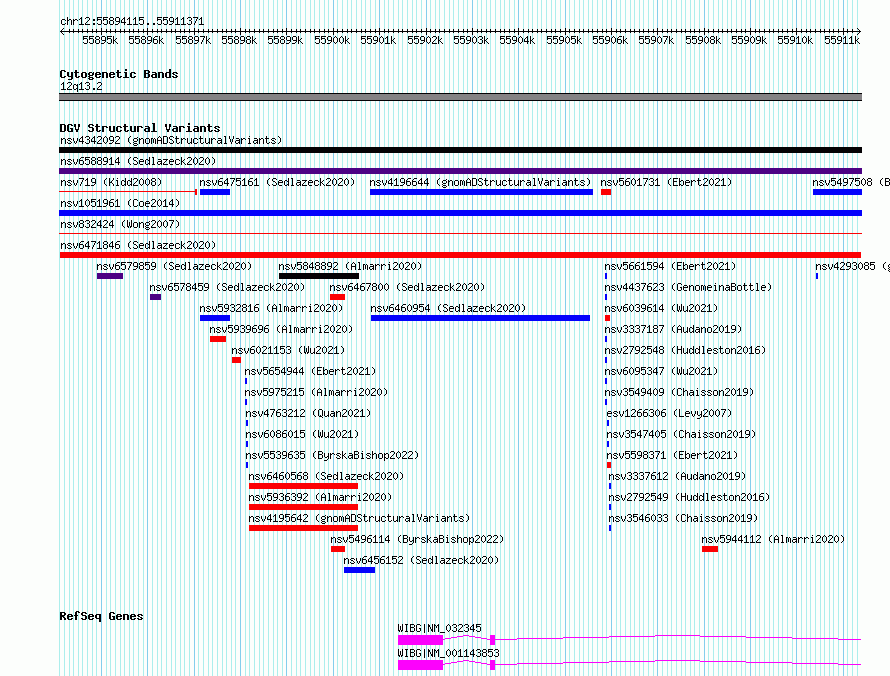The image size is (890, 676).
Task: Open the nsv6588914 Sedlazeck2020 label
Action: point(138,161)
